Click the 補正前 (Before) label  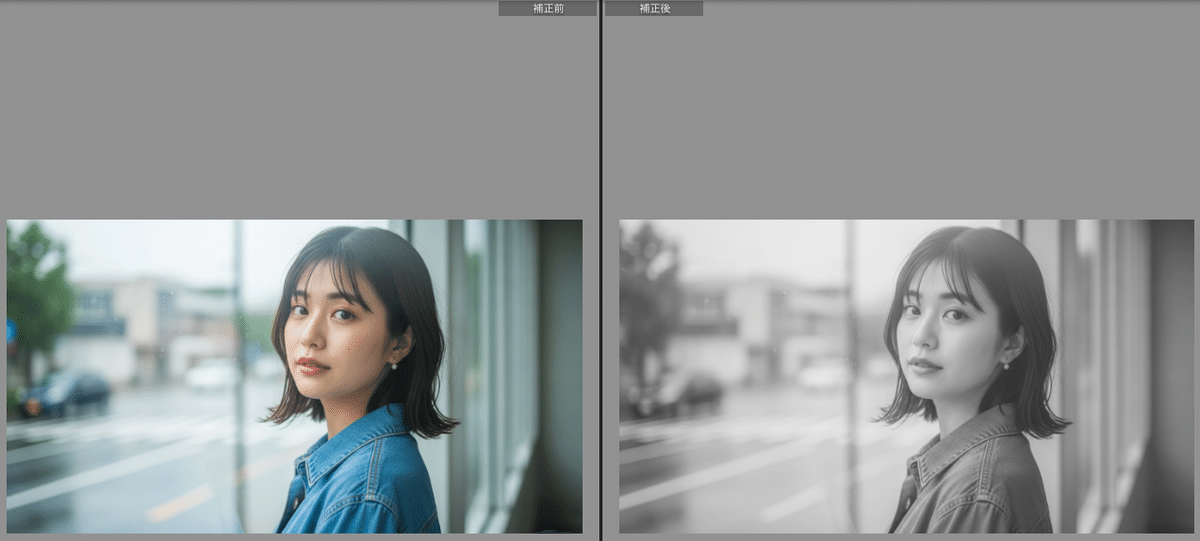(547, 8)
